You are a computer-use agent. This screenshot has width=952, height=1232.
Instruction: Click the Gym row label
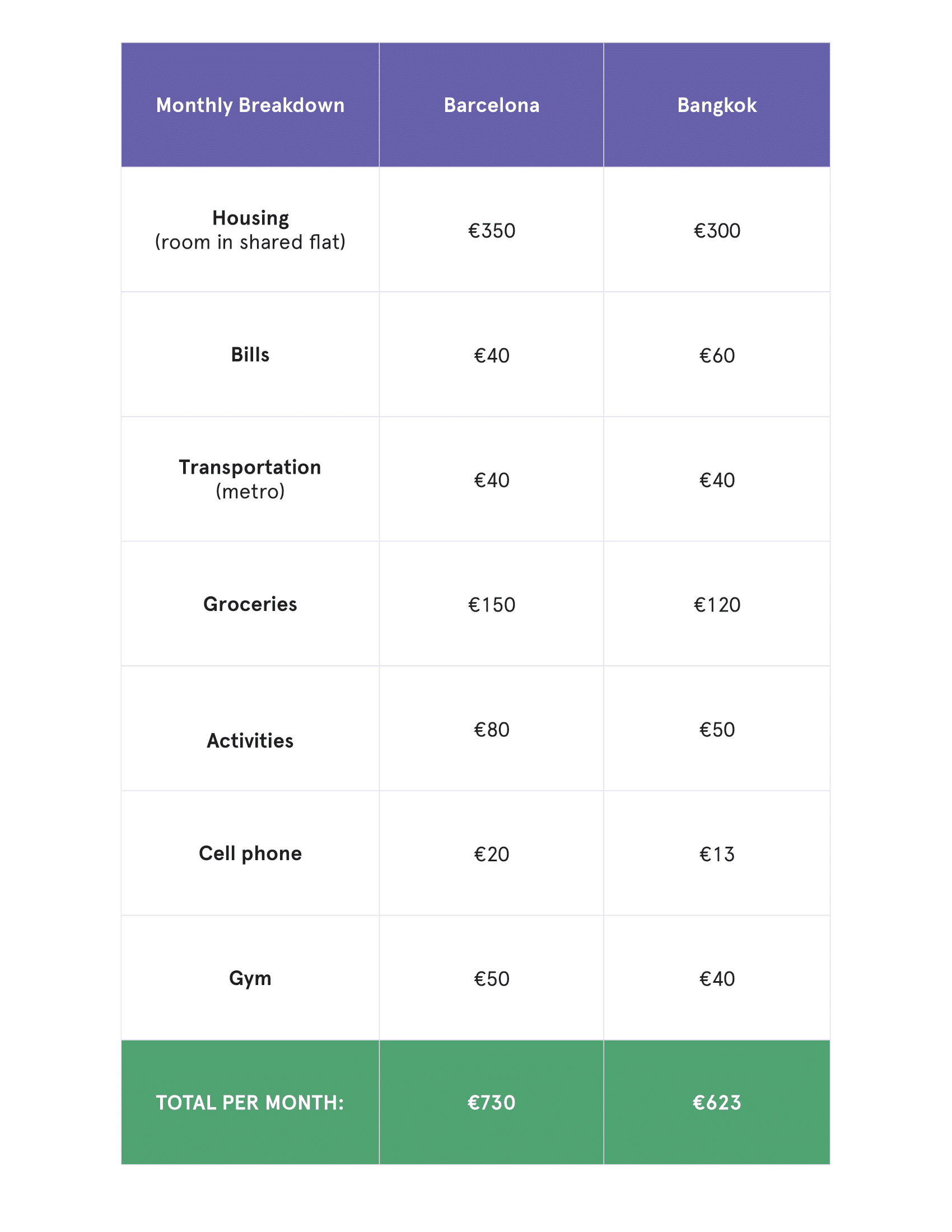coord(250,978)
